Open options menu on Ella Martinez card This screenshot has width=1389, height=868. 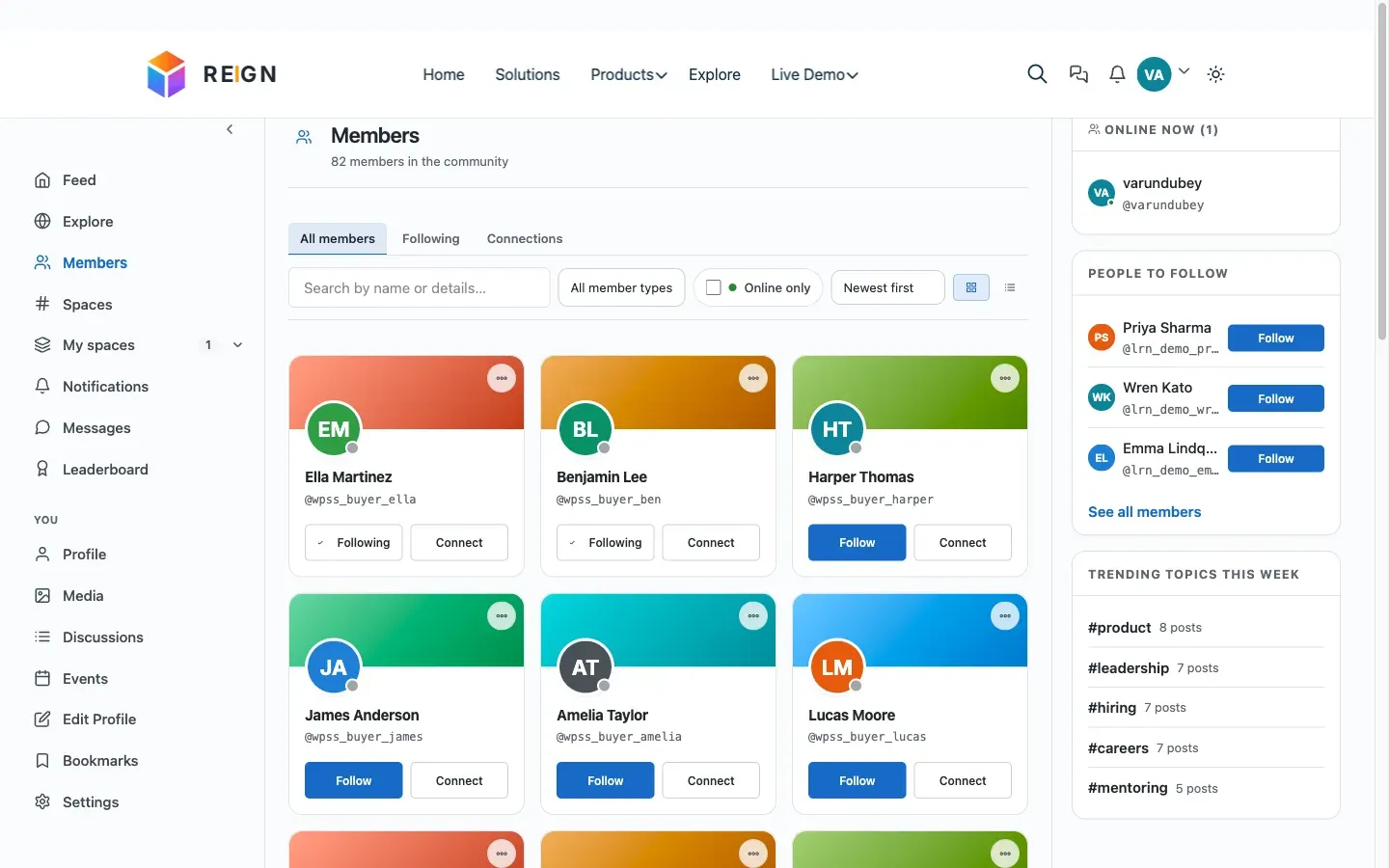(x=502, y=378)
